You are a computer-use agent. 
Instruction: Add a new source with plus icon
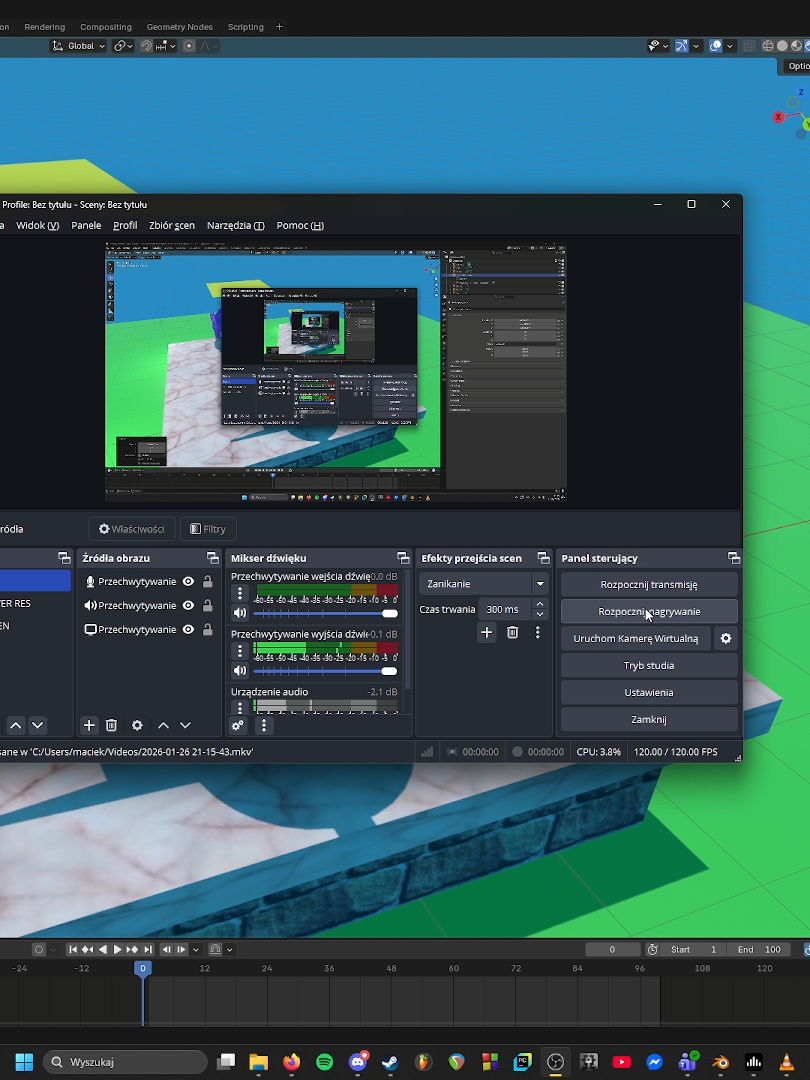click(89, 725)
